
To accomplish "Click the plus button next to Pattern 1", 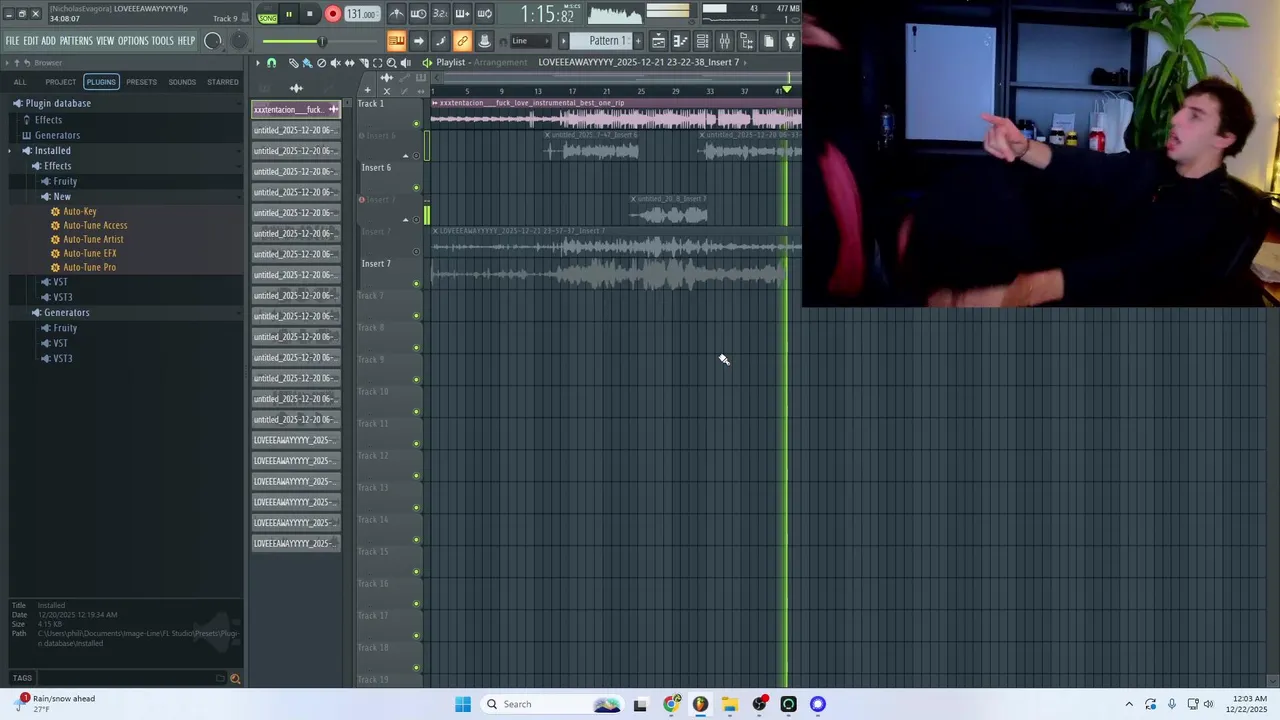I will coord(637,41).
